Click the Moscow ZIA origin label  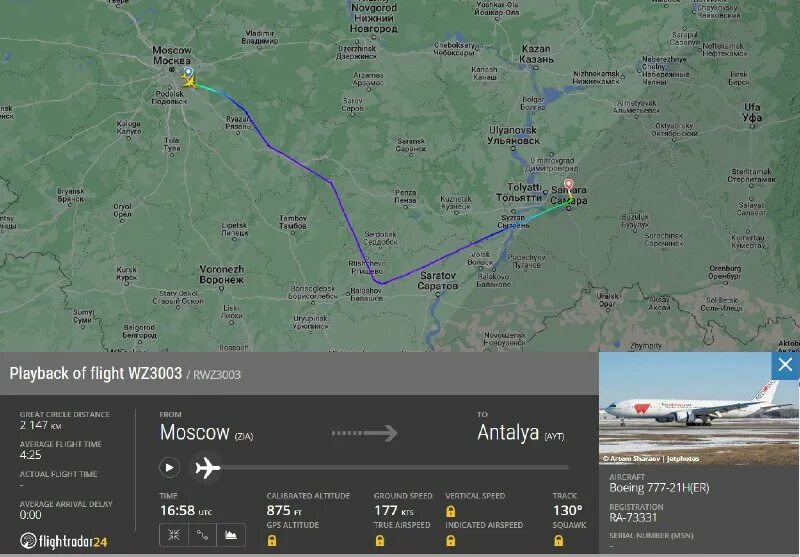coord(206,433)
